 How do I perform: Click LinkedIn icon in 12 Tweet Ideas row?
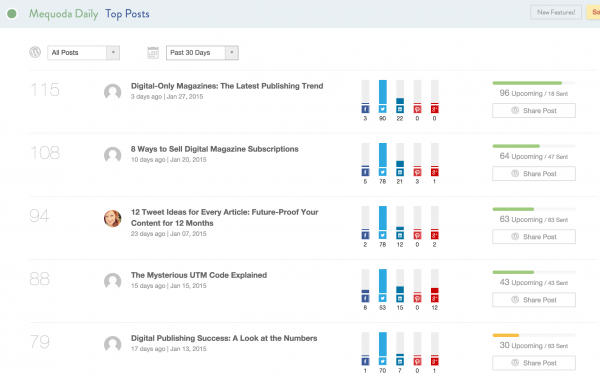tap(400, 235)
